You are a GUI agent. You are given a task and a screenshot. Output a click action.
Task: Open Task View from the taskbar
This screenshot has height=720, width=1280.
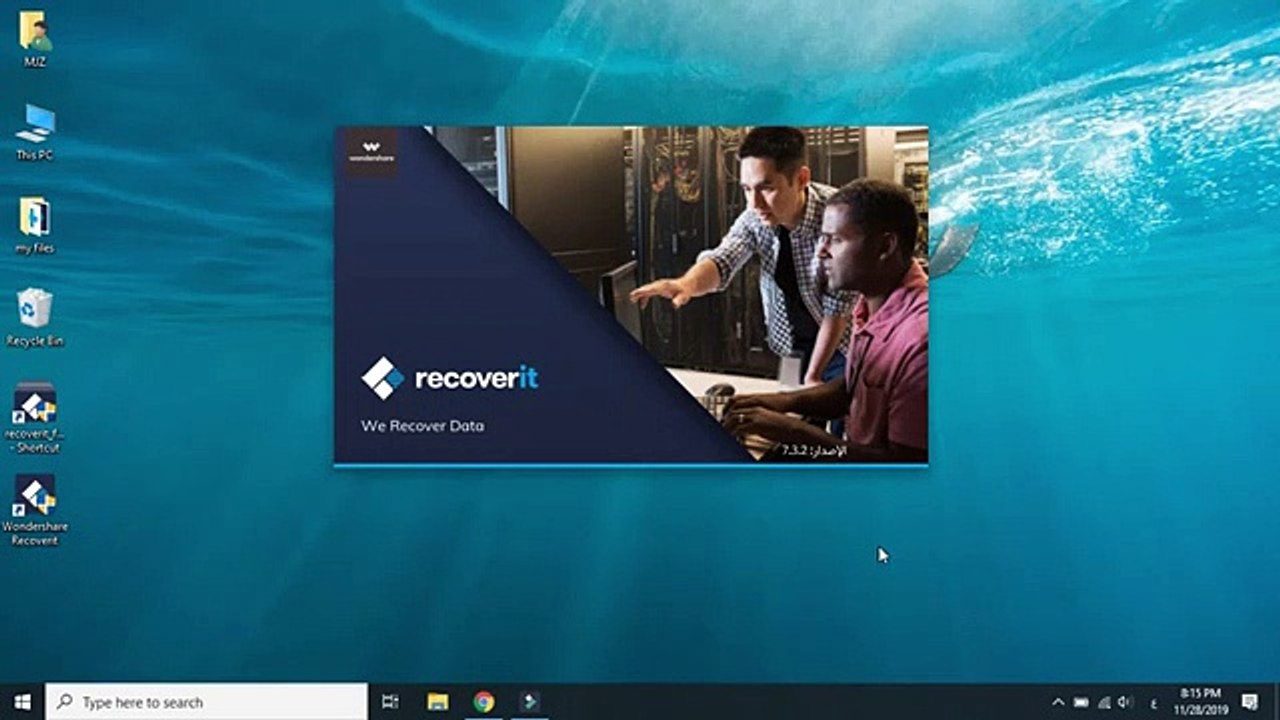[x=391, y=702]
